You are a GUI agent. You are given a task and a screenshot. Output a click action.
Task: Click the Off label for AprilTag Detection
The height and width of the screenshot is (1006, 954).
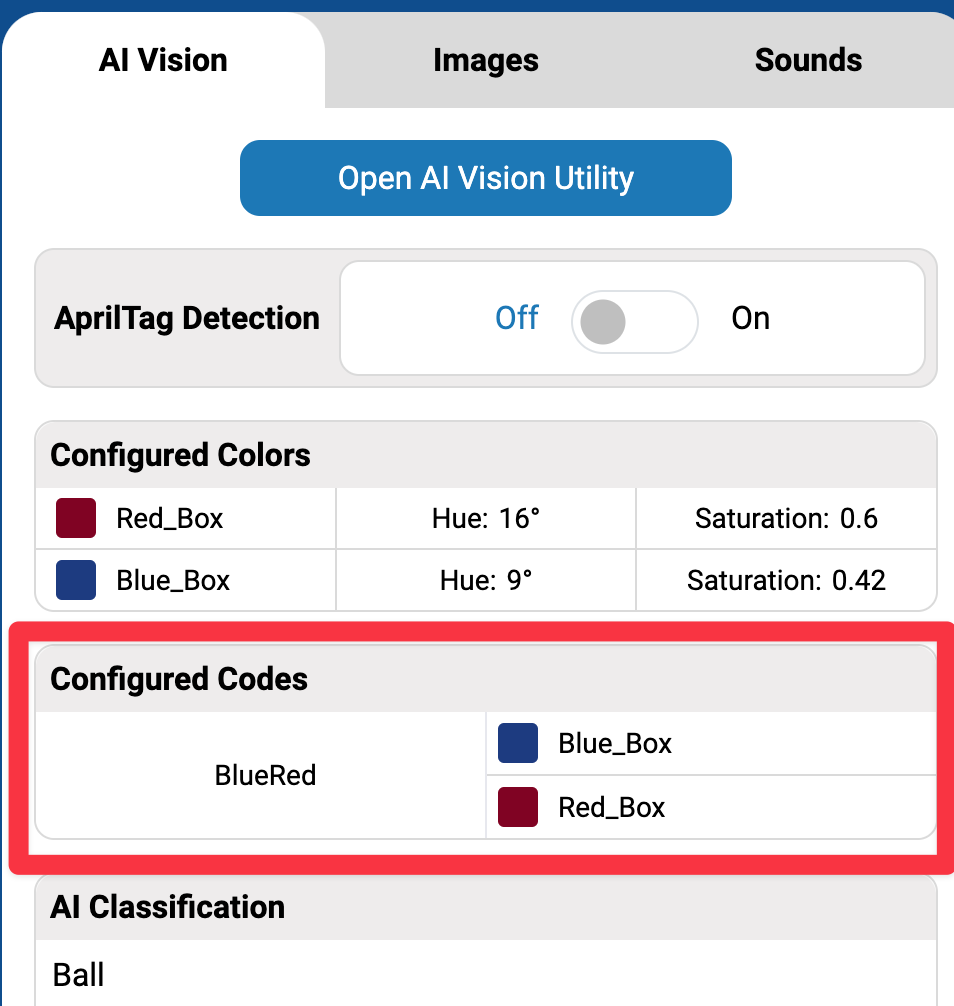tap(517, 318)
